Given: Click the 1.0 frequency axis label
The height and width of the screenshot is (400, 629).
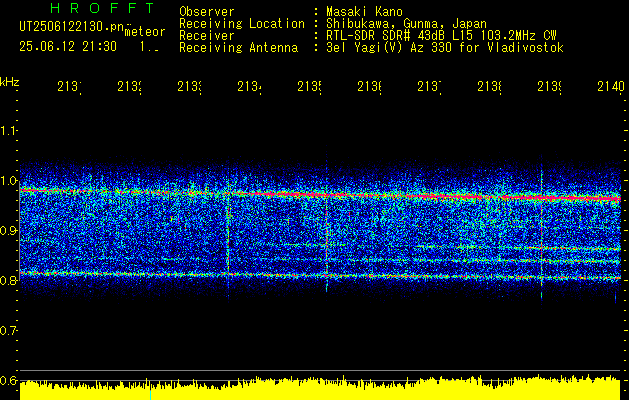Looking at the screenshot, I should 8,181.
